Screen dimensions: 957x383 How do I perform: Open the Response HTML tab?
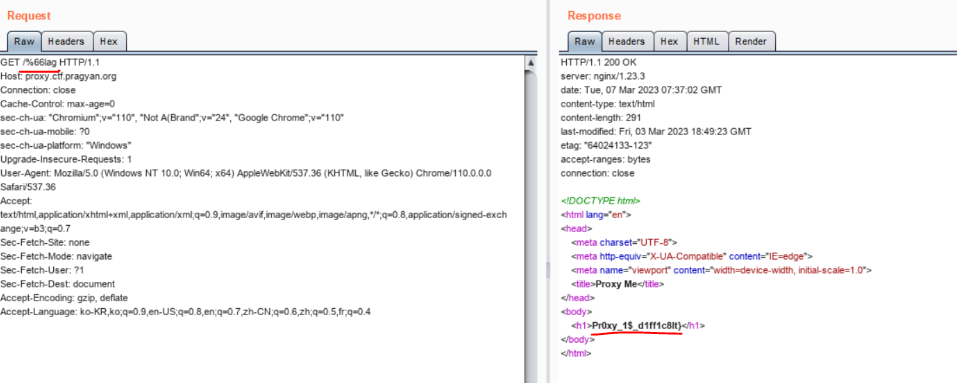coord(707,41)
